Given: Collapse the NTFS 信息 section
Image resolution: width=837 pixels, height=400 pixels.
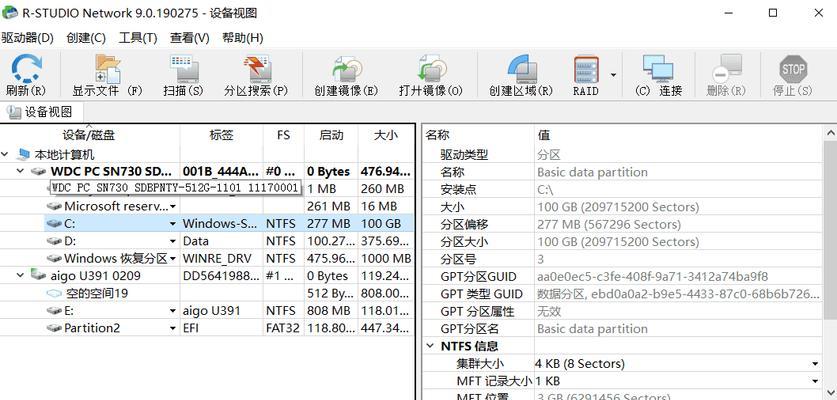Looking at the screenshot, I should pyautogui.click(x=430, y=346).
